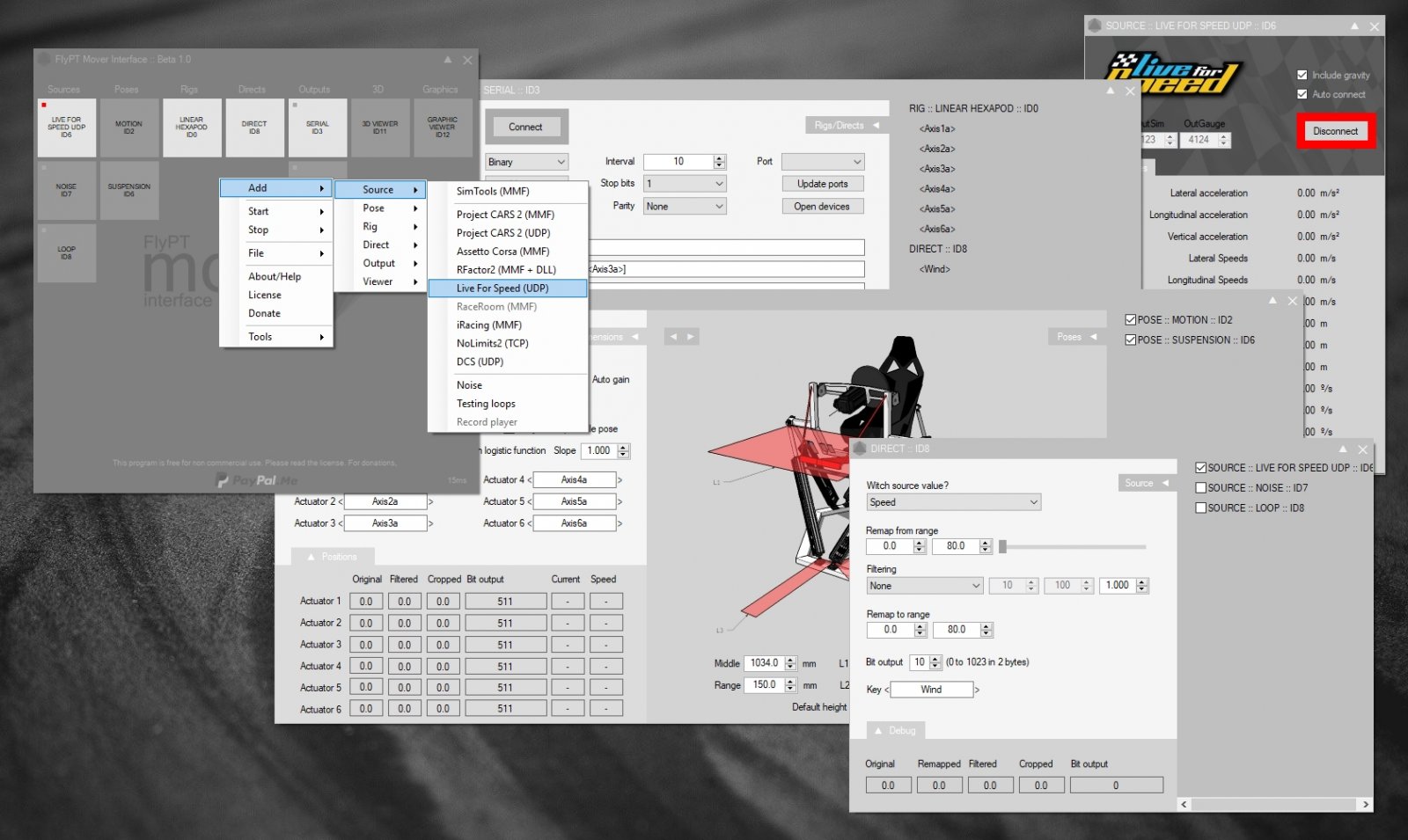Viewport: 1408px width, 840px height.
Task: Open the Graphic Viewer ID12 tile
Action: tap(443, 128)
